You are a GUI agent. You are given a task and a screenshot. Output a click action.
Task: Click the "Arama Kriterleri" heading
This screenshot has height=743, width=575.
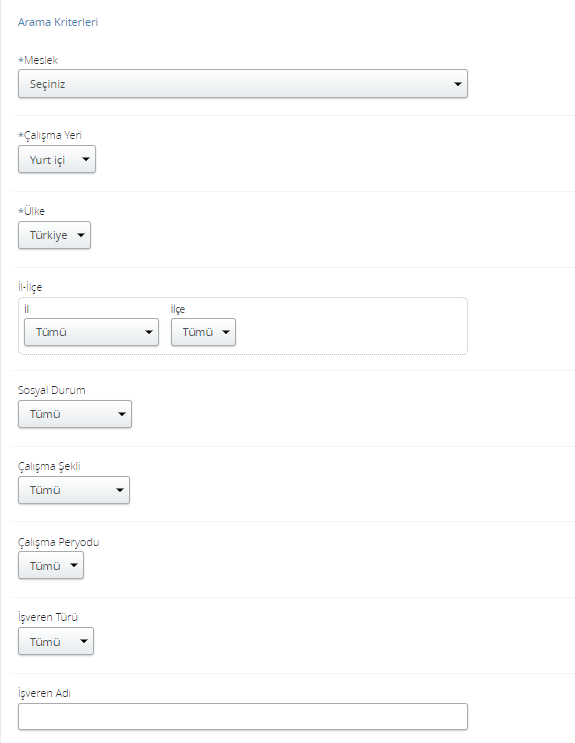point(58,22)
